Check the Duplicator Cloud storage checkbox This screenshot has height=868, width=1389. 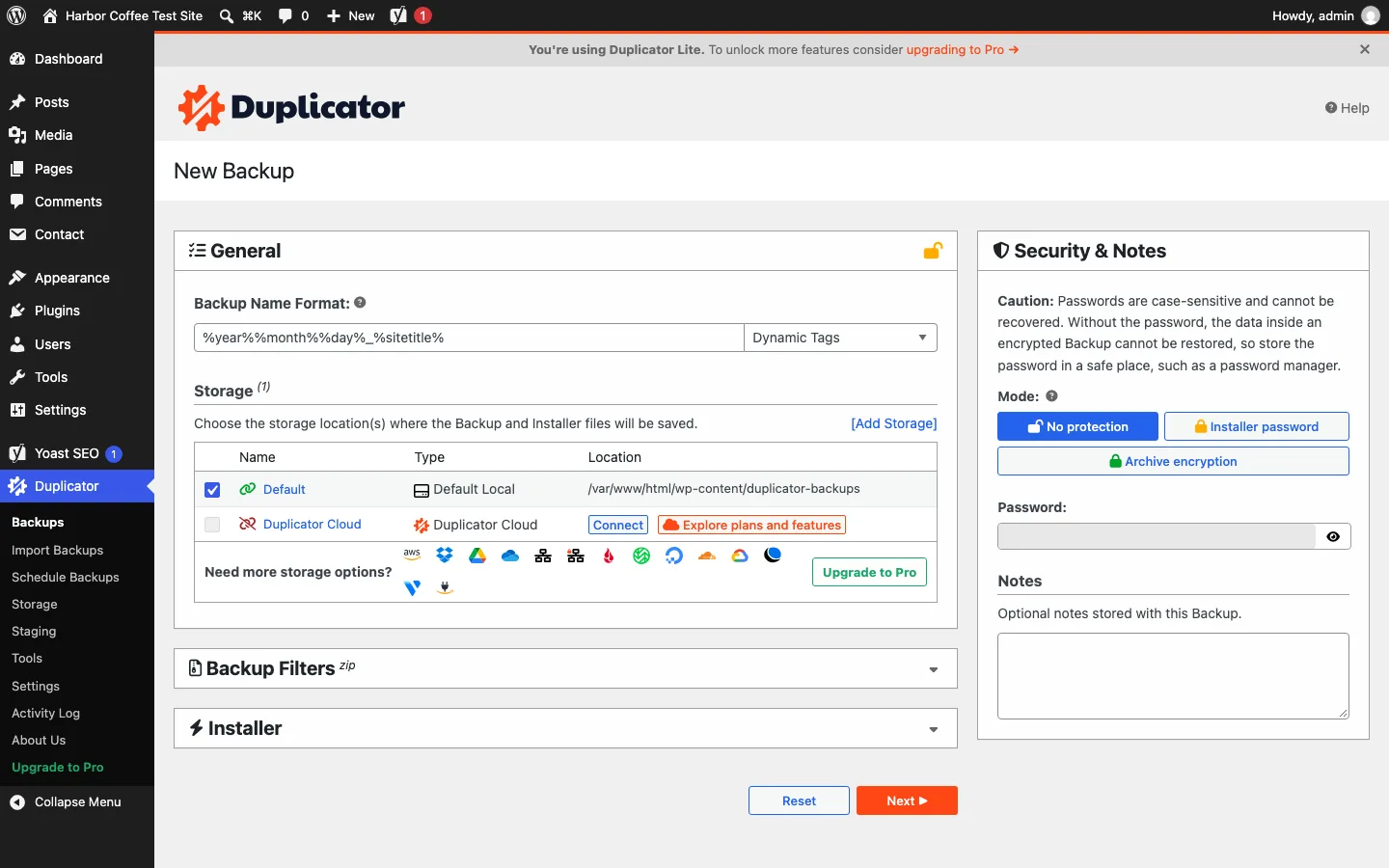tap(212, 525)
